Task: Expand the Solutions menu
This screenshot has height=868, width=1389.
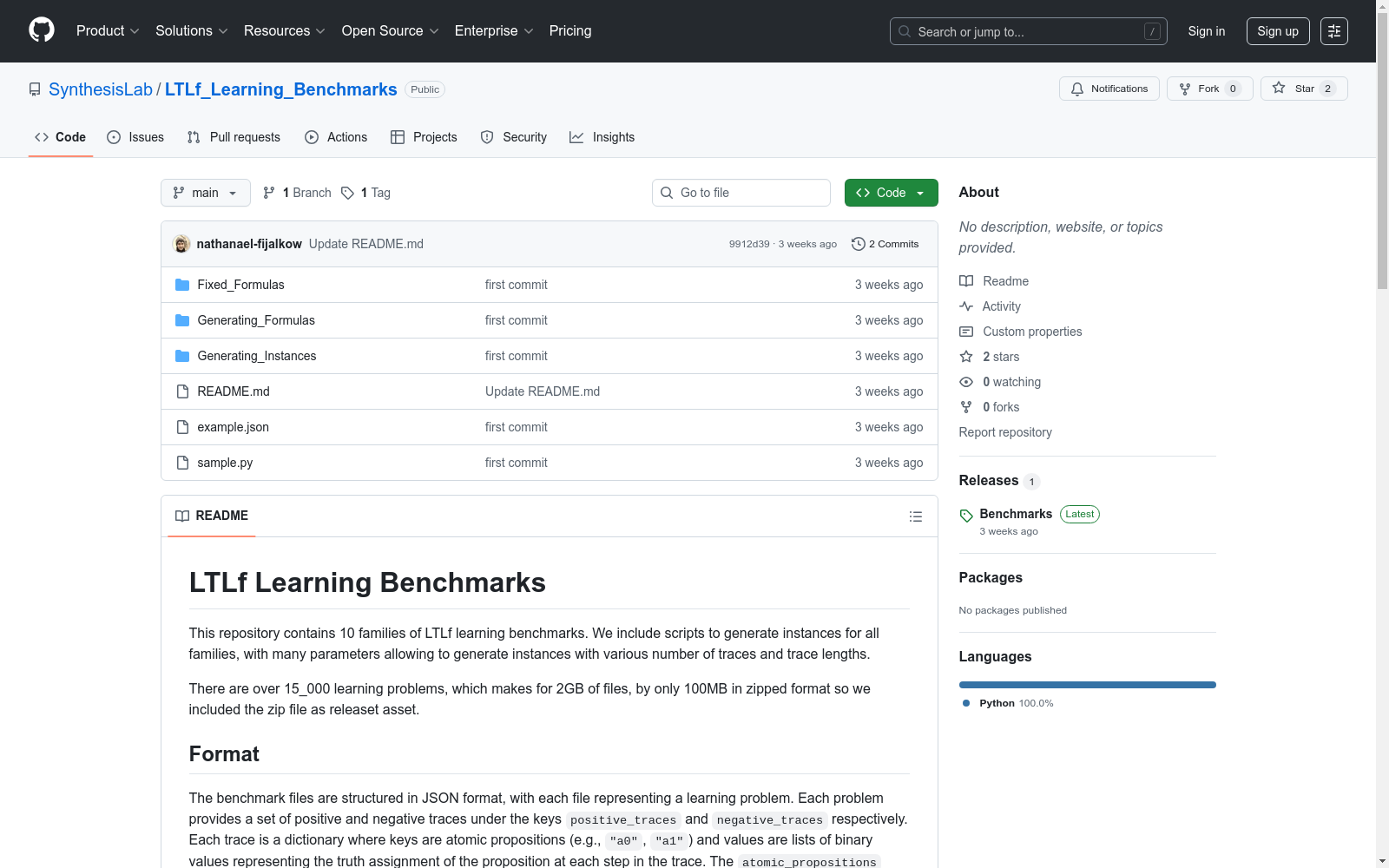Action: click(x=192, y=31)
